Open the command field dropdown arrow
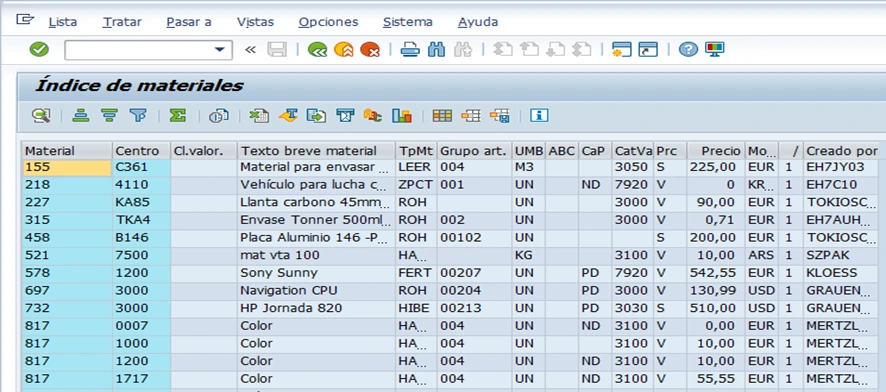886x392 pixels. click(x=220, y=50)
